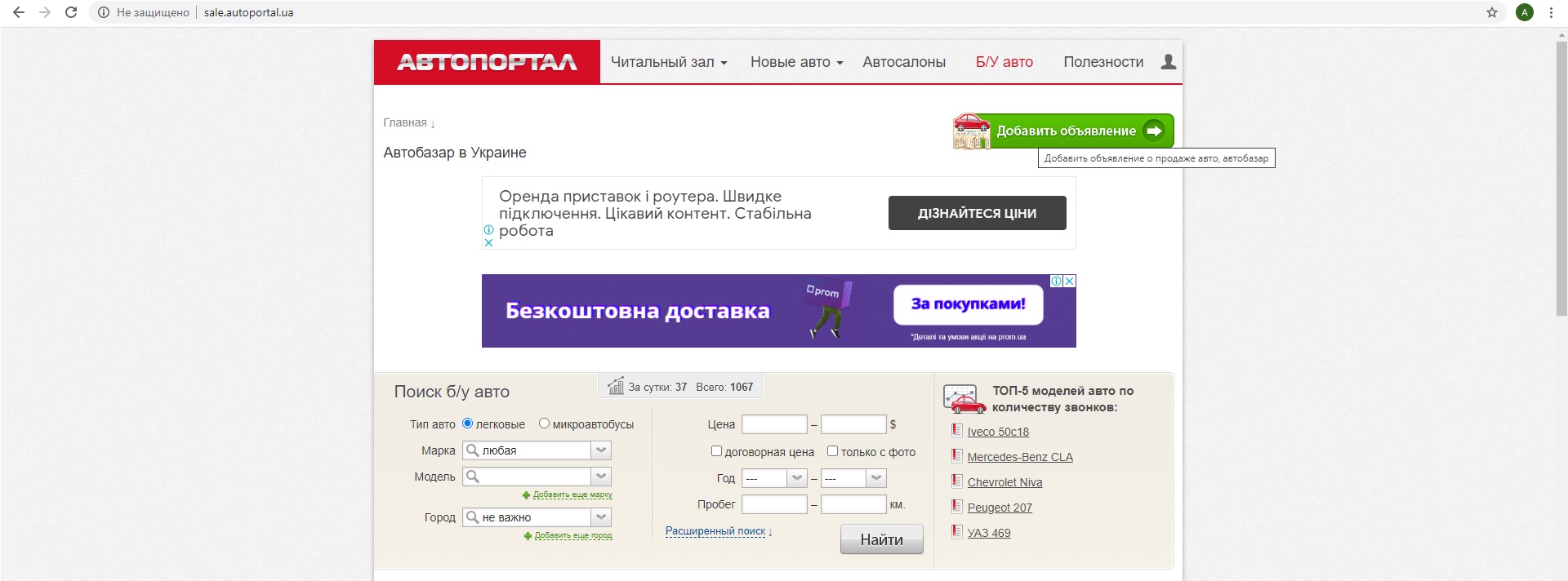Click the site info icon in address bar
Image resolution: width=1568 pixels, height=581 pixels.
pos(103,12)
